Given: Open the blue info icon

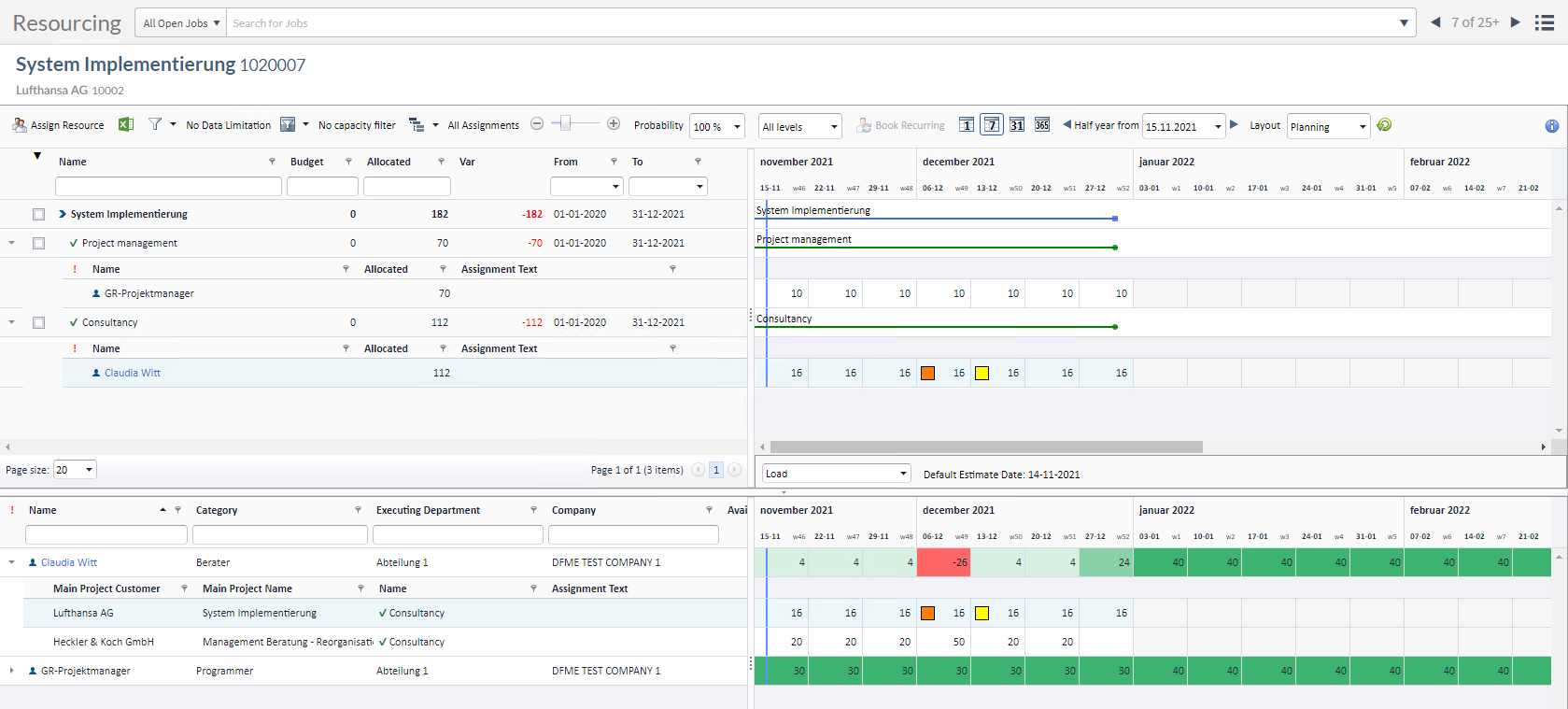Looking at the screenshot, I should (1551, 126).
